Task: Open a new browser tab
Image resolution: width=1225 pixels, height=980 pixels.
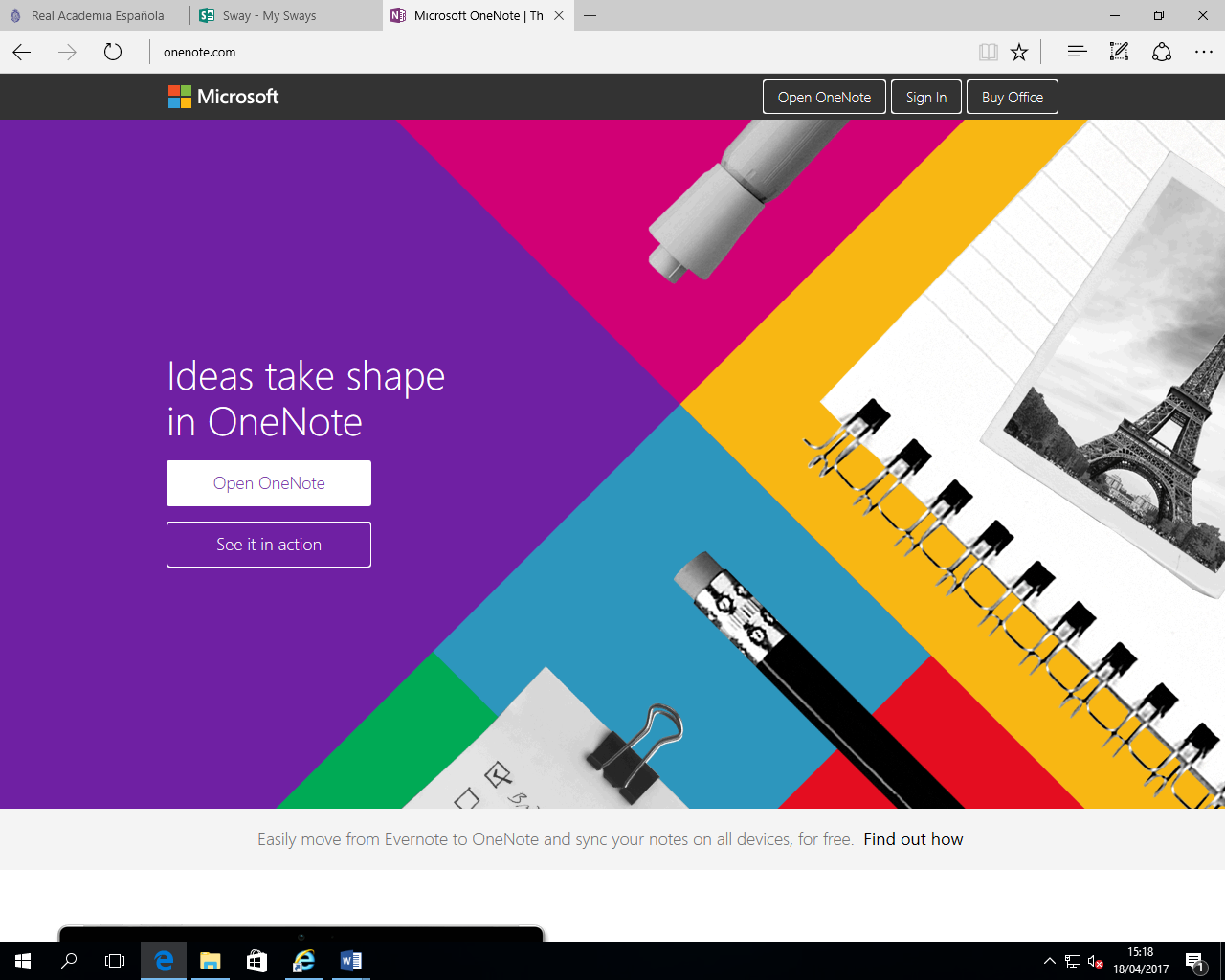Action: point(590,15)
